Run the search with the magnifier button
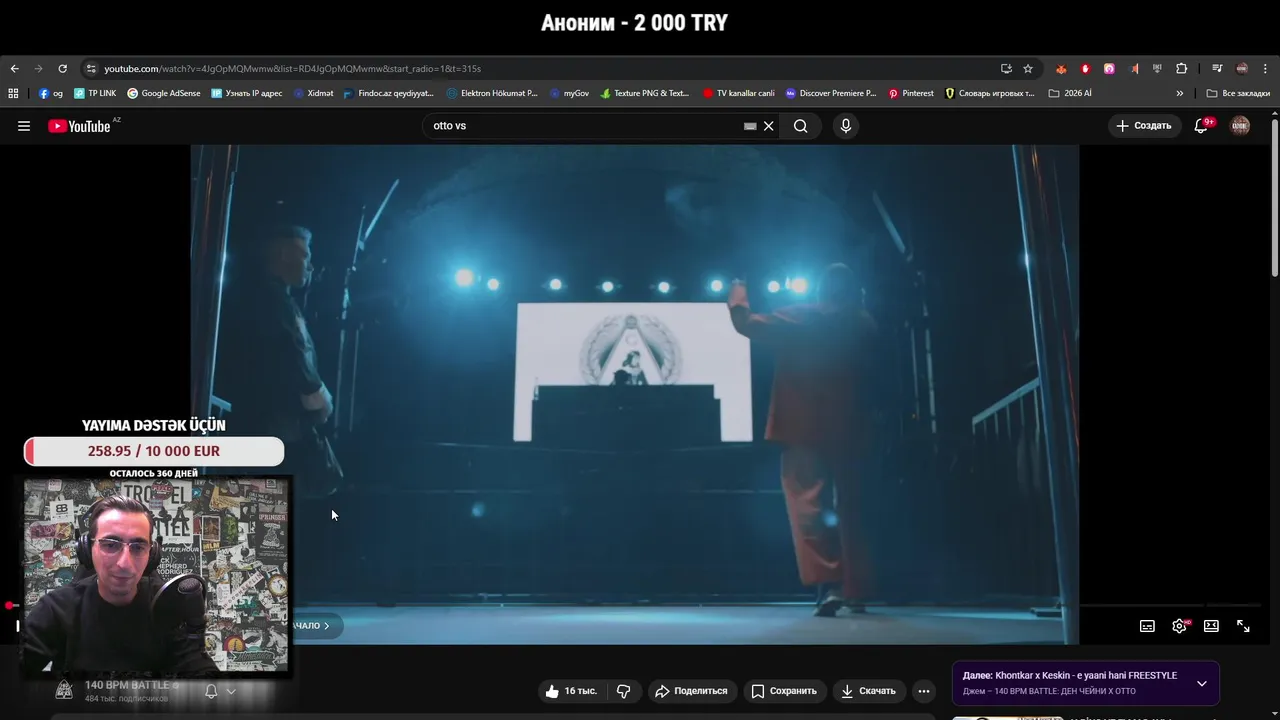The width and height of the screenshot is (1280, 720). tap(801, 126)
